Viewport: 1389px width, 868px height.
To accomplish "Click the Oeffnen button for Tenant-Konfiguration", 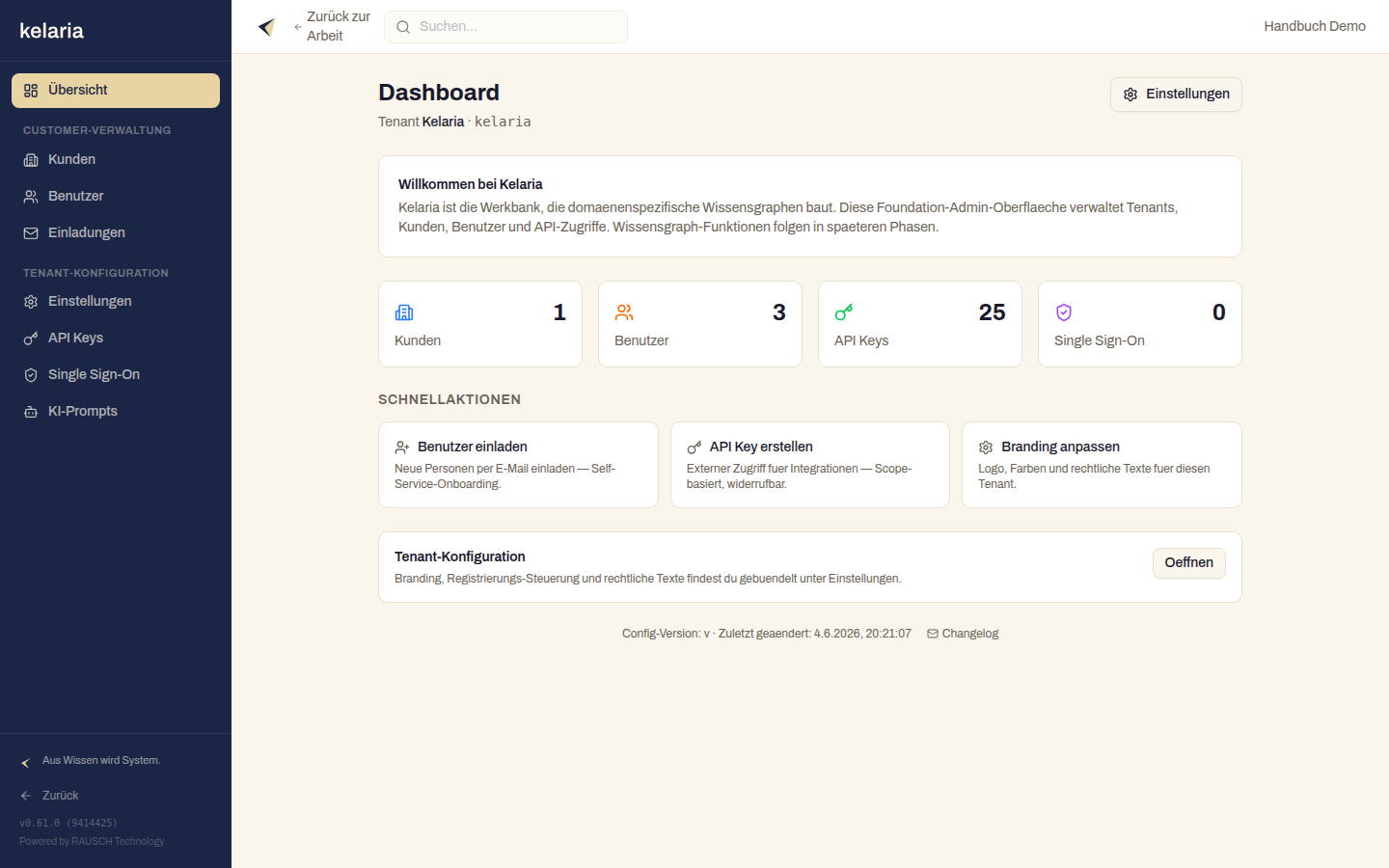I will click(1188, 563).
